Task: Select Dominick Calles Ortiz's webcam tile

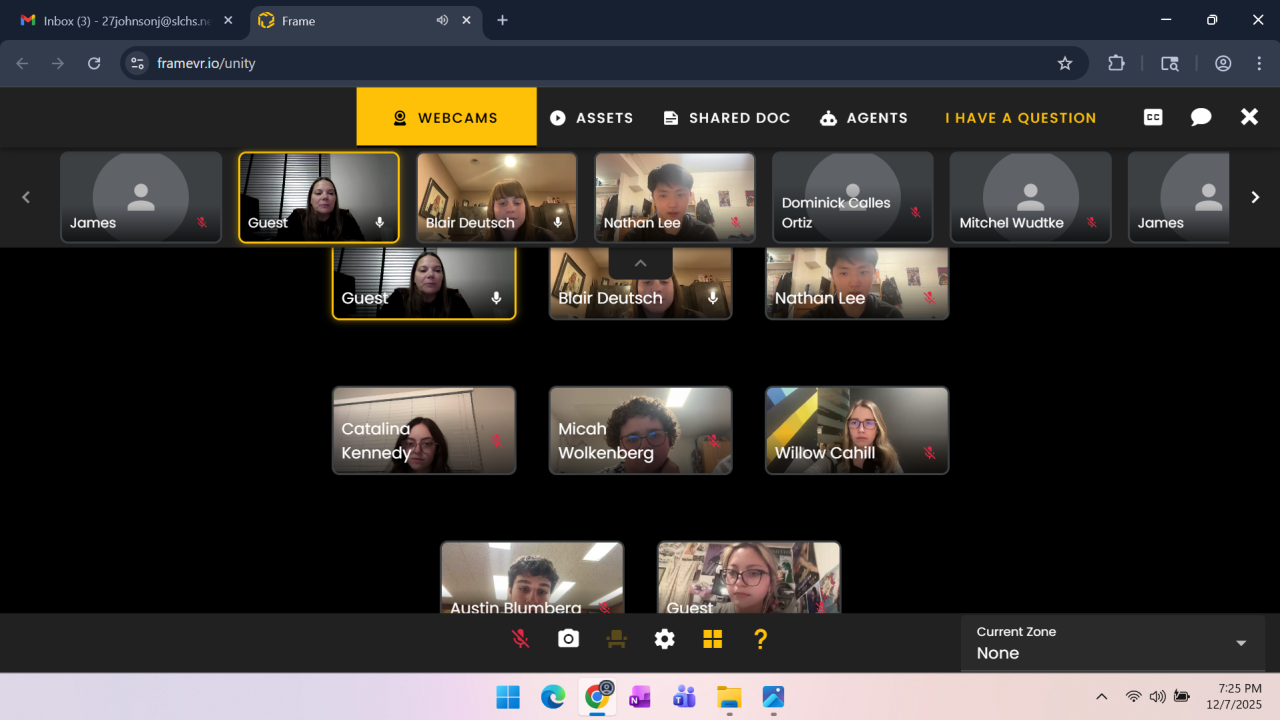Action: pyautogui.click(x=852, y=197)
